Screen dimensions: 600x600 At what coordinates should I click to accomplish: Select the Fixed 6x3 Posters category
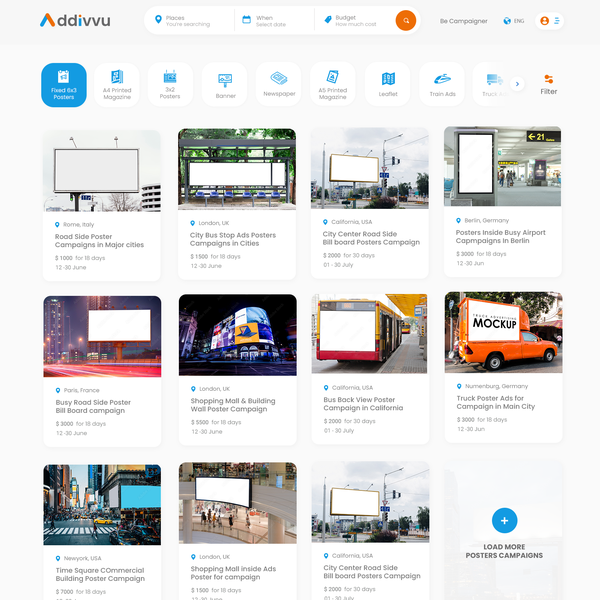pos(64,85)
